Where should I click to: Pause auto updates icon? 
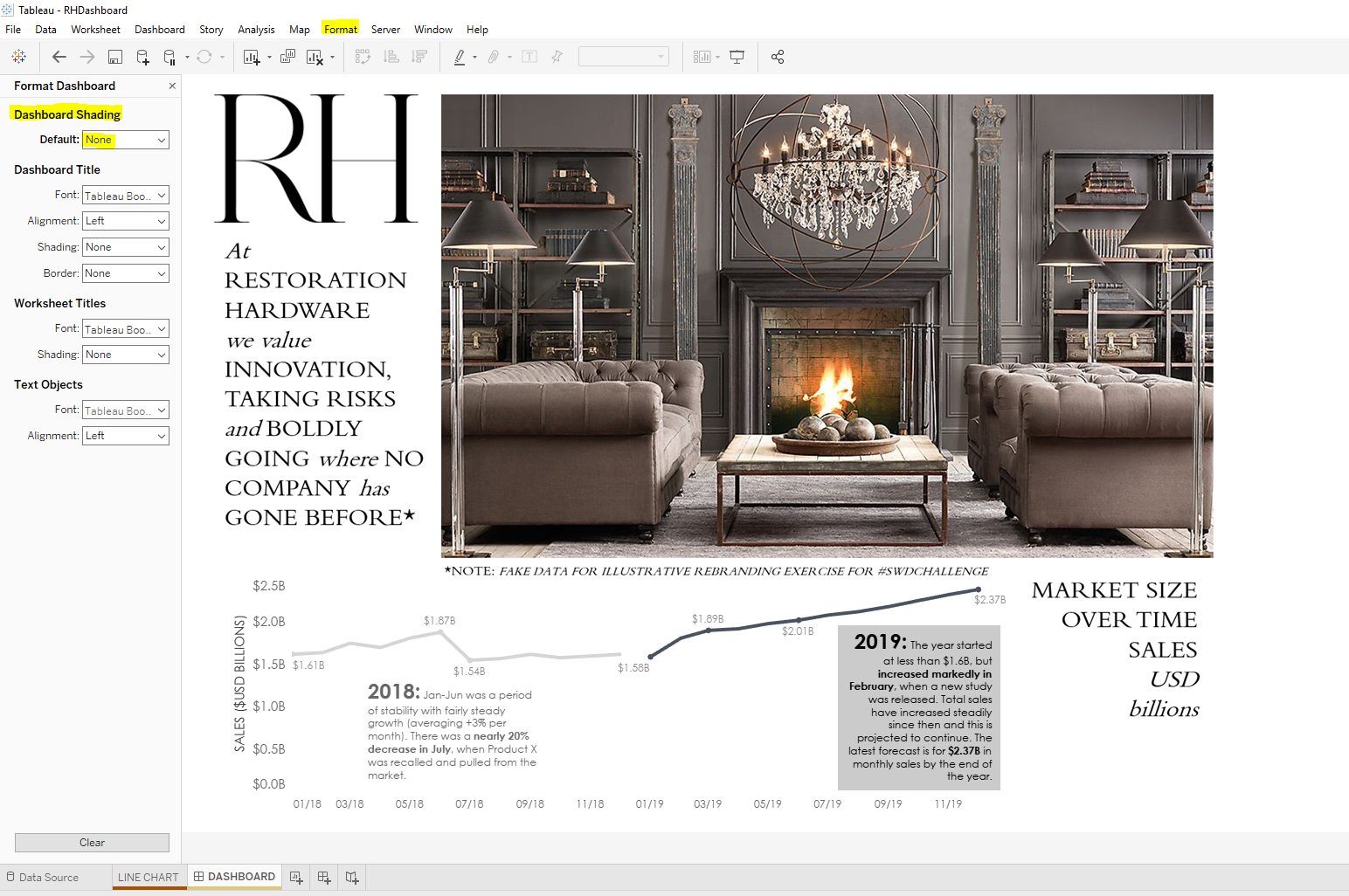coord(169,57)
